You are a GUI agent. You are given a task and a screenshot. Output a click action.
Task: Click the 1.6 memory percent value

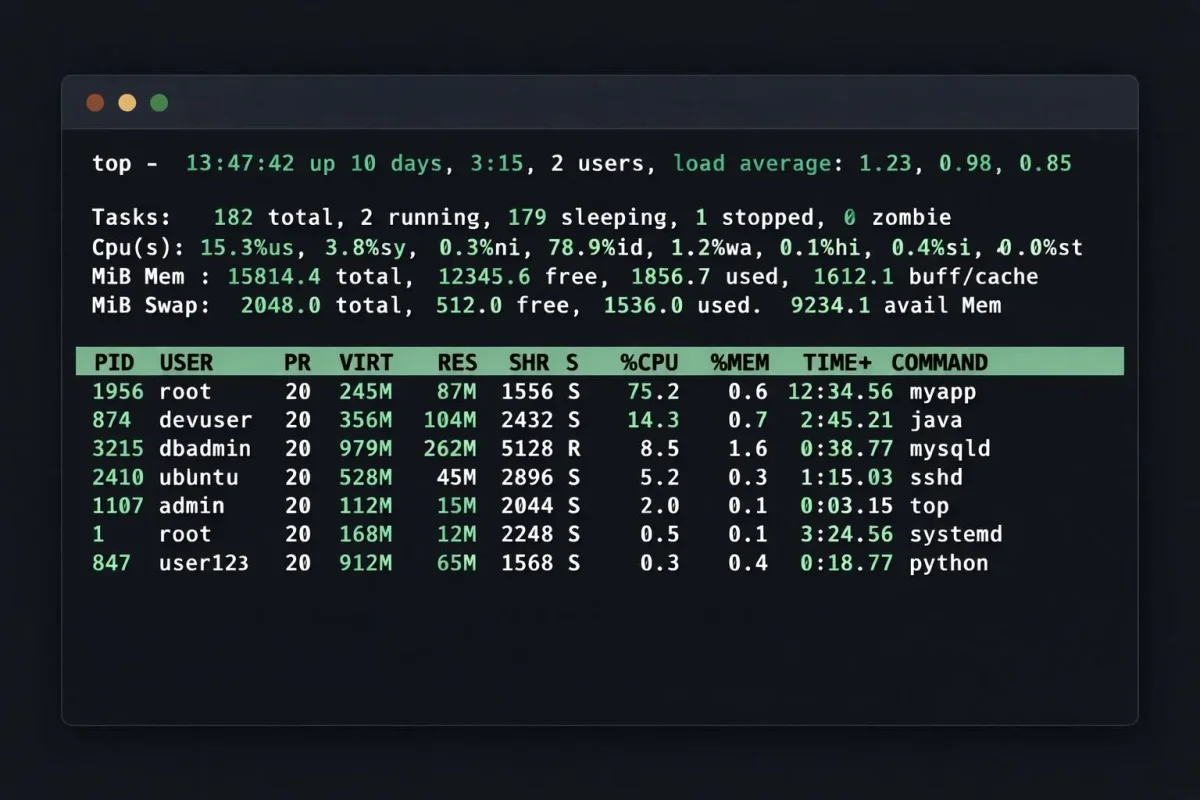747,449
